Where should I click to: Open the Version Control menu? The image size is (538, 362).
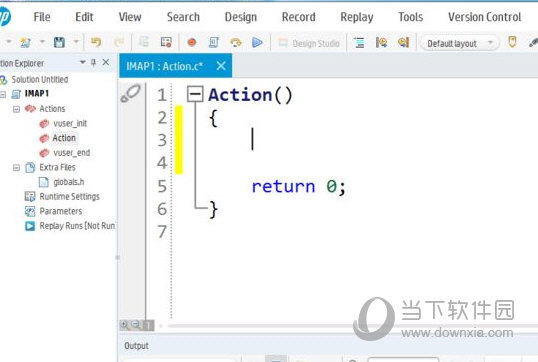point(484,17)
